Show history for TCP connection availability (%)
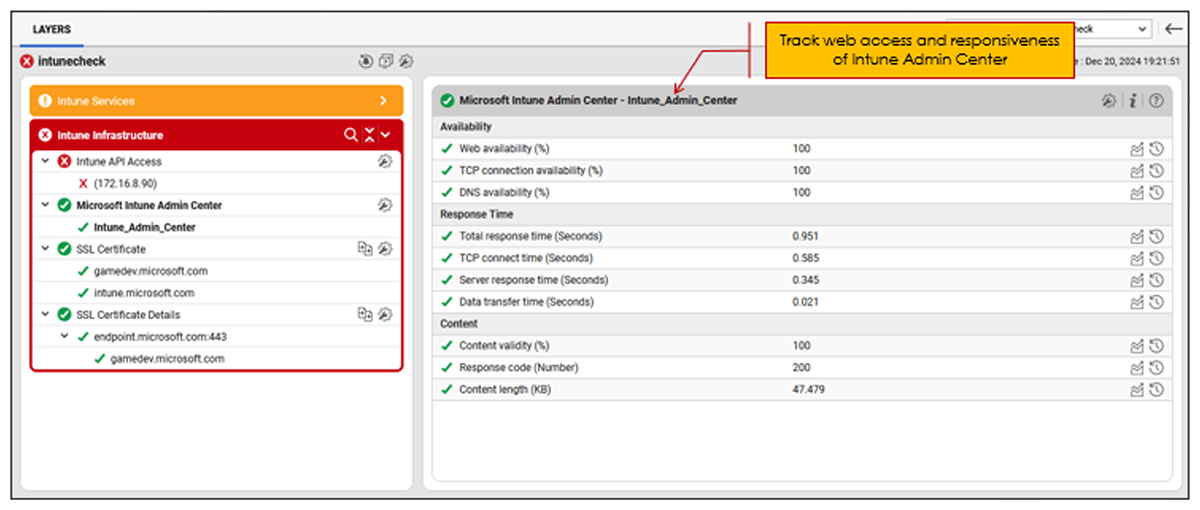 coord(1156,171)
